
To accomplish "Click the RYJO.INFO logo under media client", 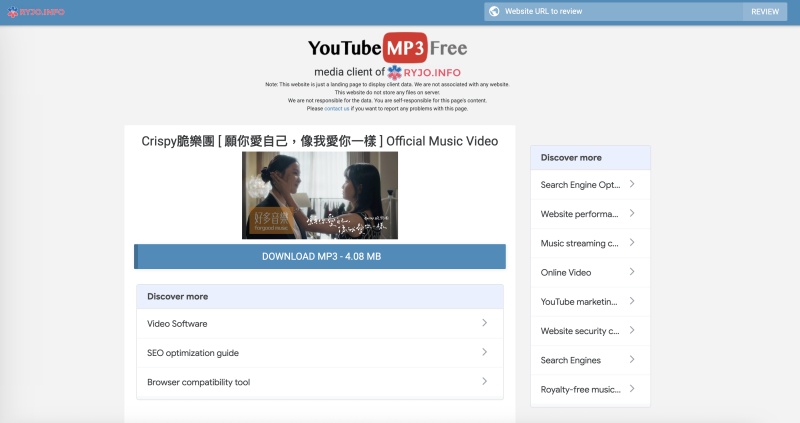I will pyautogui.click(x=424, y=72).
